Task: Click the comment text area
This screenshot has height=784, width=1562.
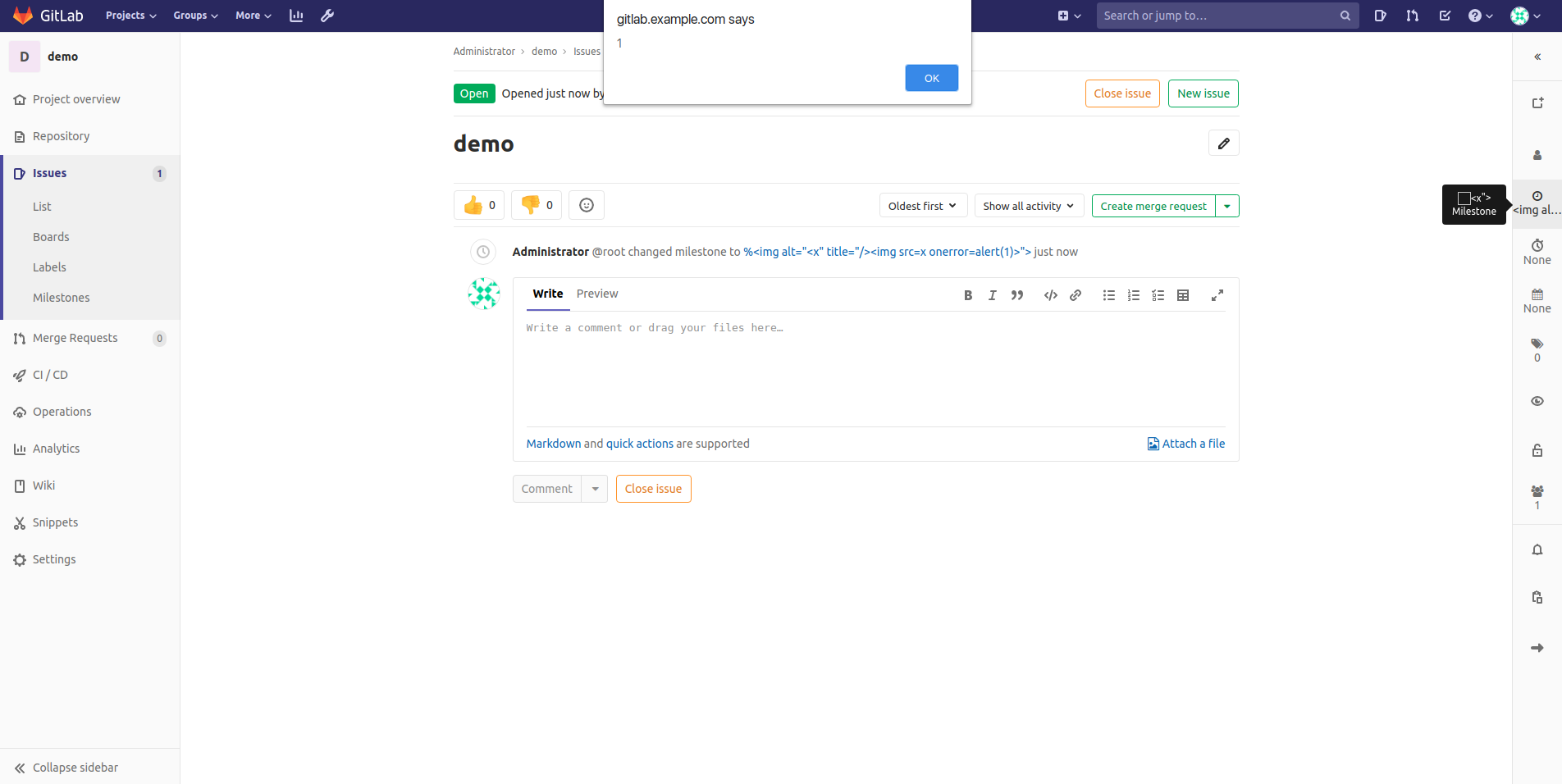Action: (x=875, y=369)
